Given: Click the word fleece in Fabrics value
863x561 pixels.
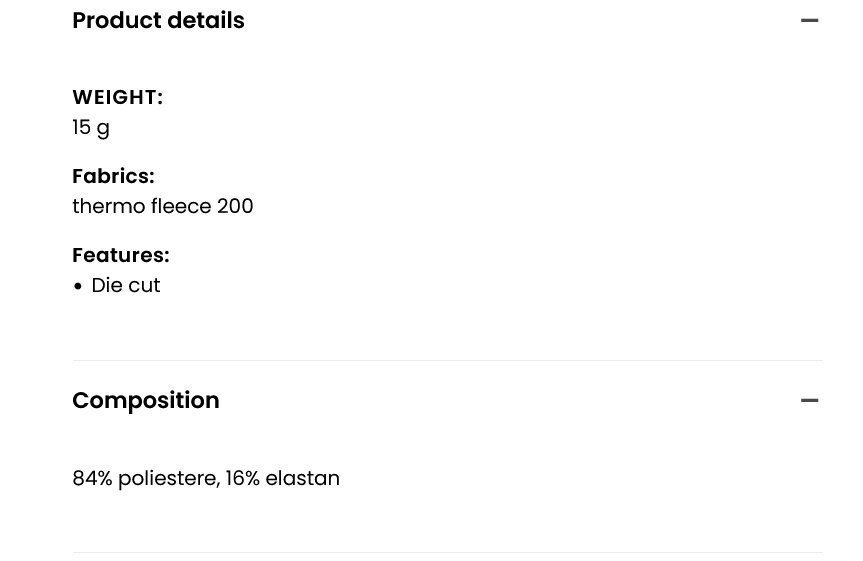Looking at the screenshot, I should click(x=181, y=206).
